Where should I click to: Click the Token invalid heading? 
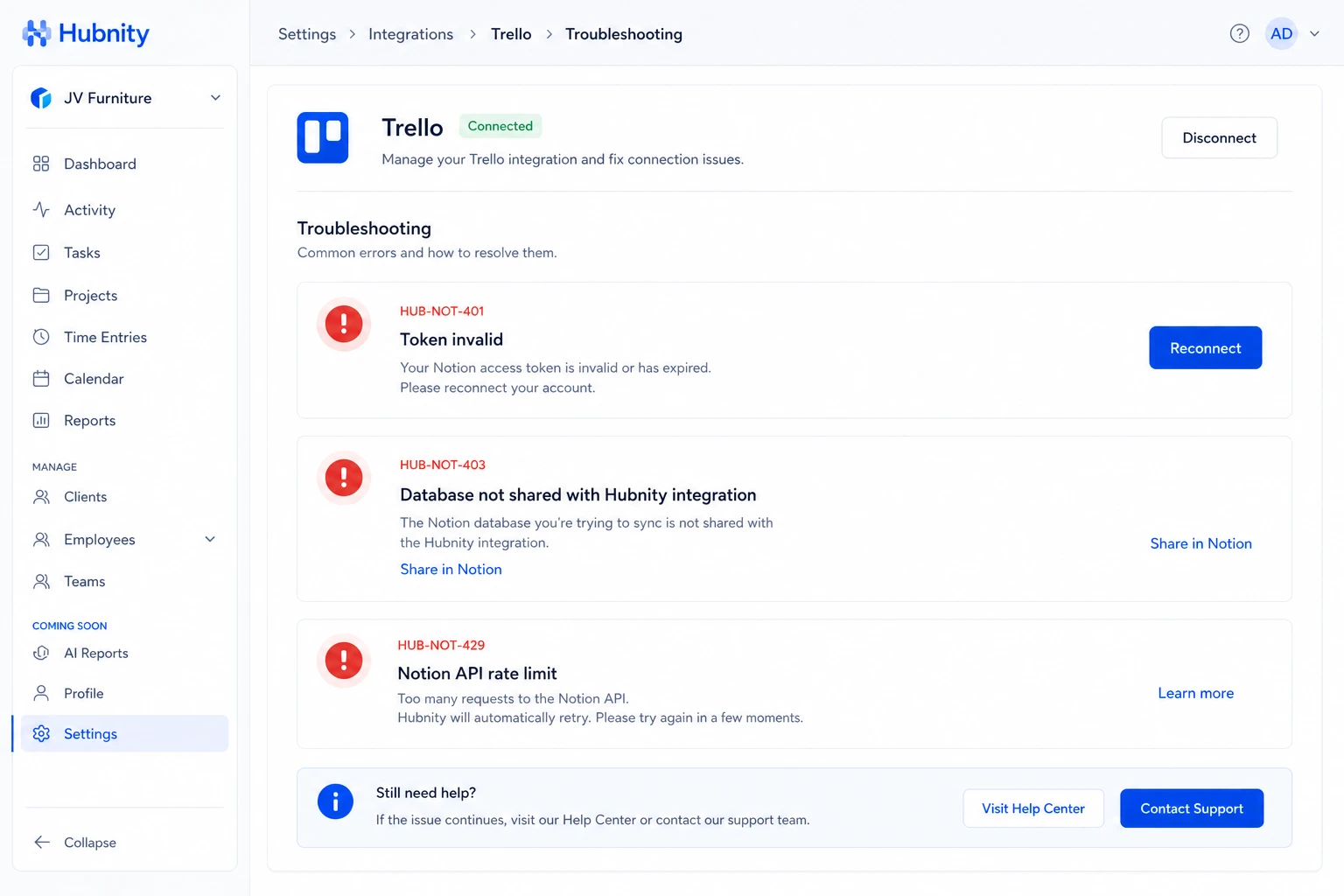click(451, 339)
